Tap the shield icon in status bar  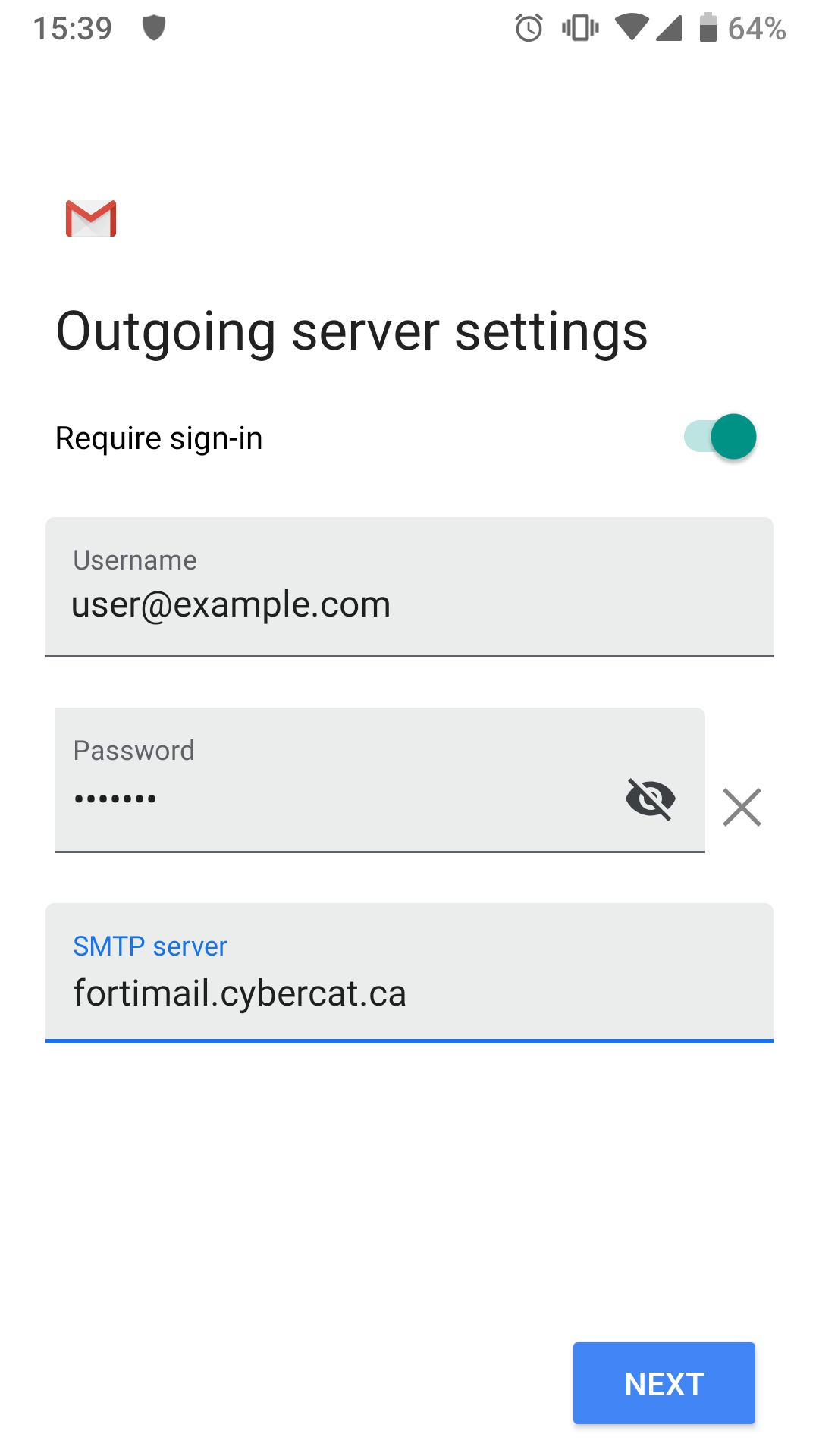coord(154,29)
